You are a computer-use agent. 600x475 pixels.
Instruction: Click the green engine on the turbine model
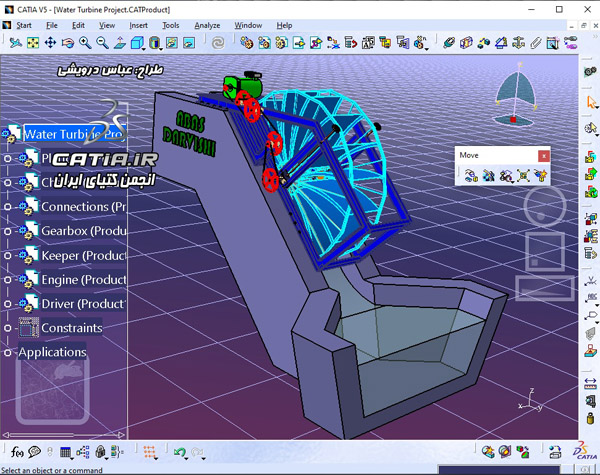tap(242, 87)
